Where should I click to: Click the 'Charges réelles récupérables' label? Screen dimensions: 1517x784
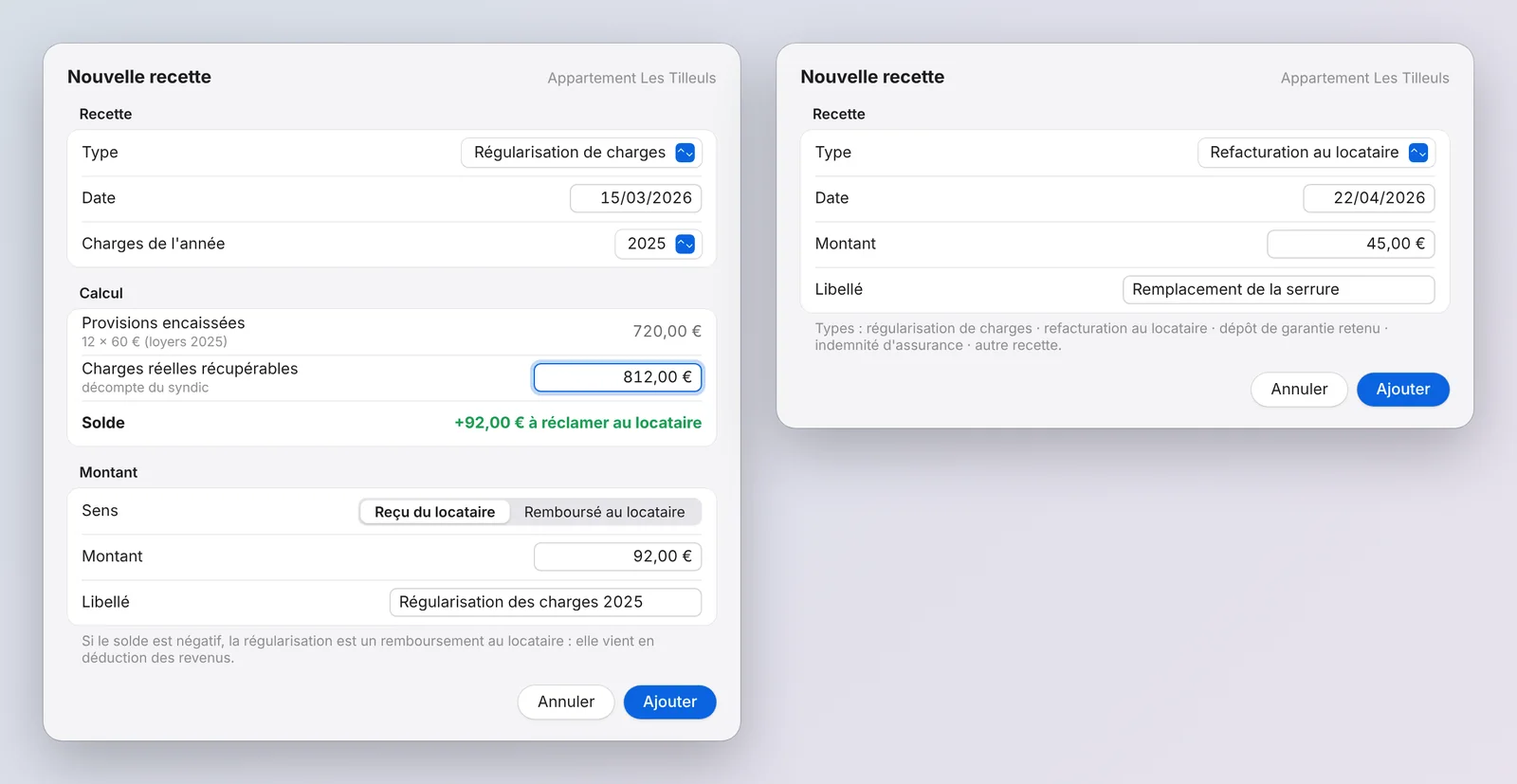[190, 369]
